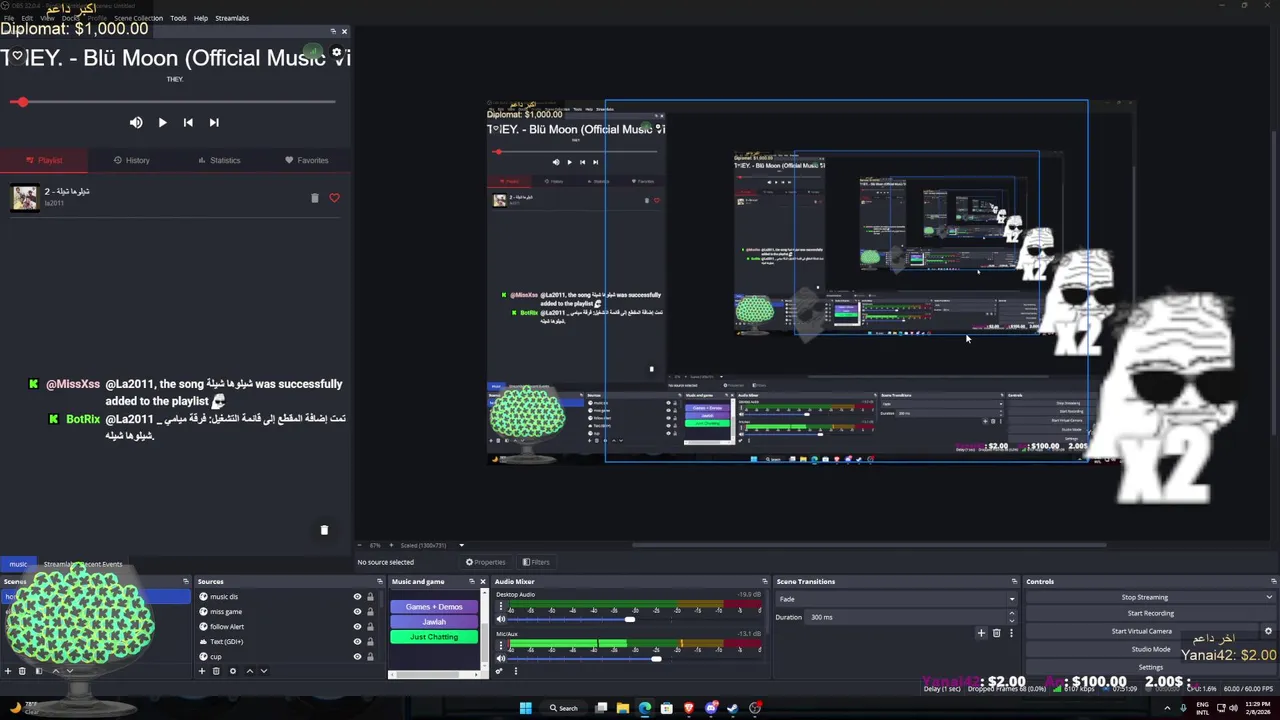Move source down in Sources list
Screen dimensions: 1280x720
coord(264,671)
